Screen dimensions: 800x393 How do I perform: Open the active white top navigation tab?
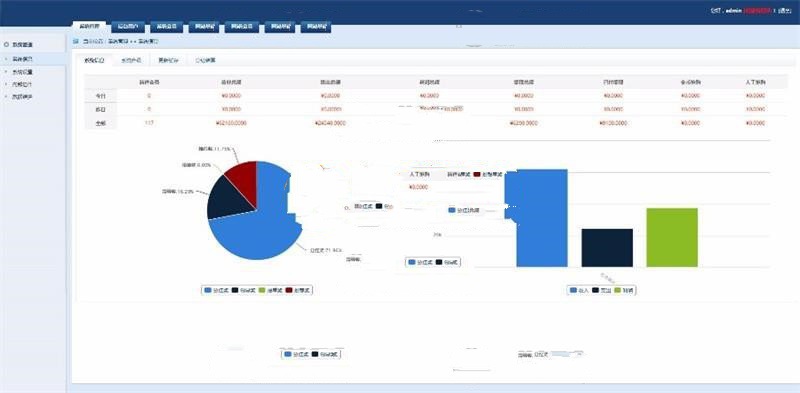point(89,27)
